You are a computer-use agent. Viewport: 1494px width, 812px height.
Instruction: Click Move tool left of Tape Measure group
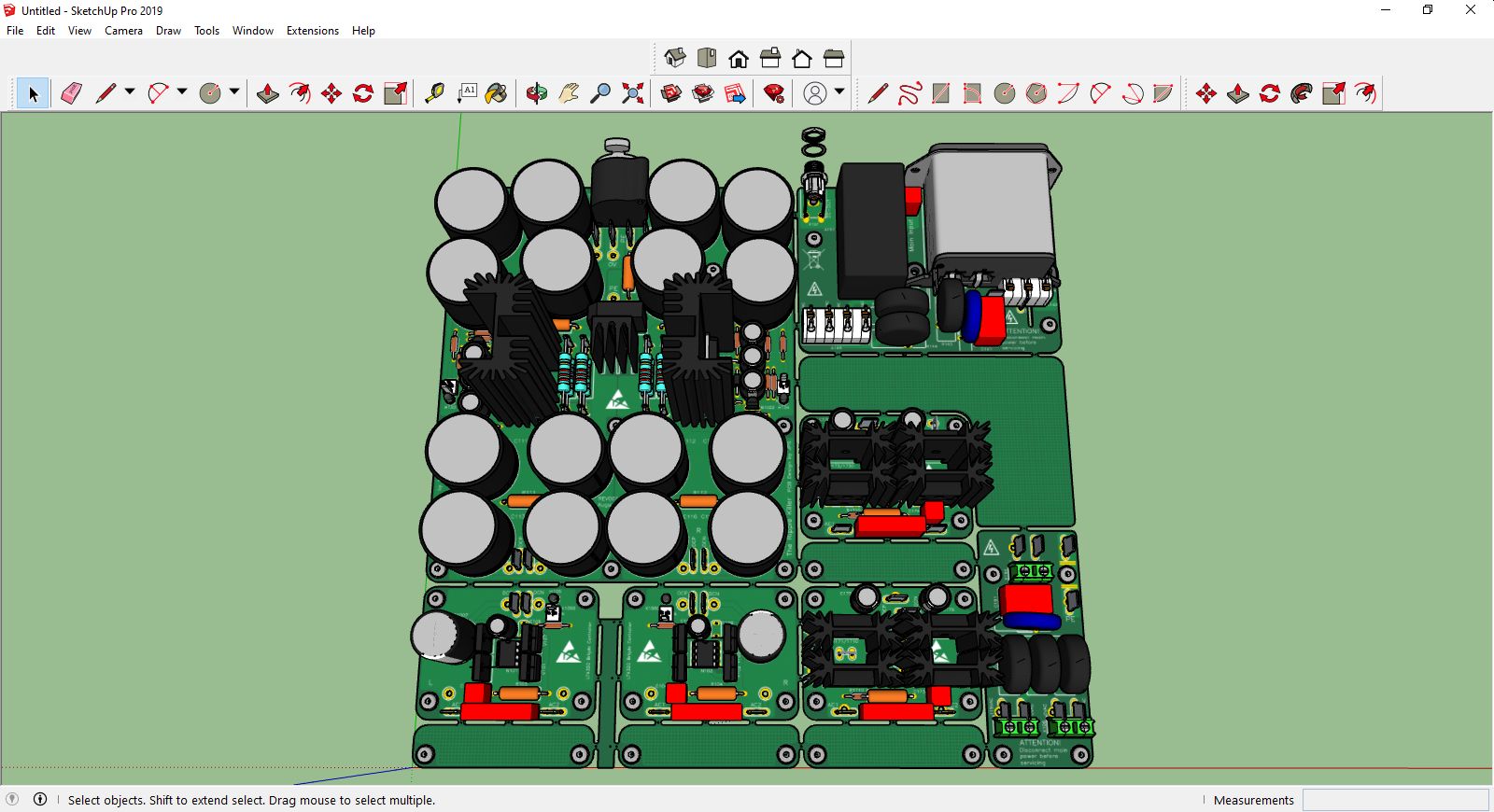pyautogui.click(x=331, y=93)
